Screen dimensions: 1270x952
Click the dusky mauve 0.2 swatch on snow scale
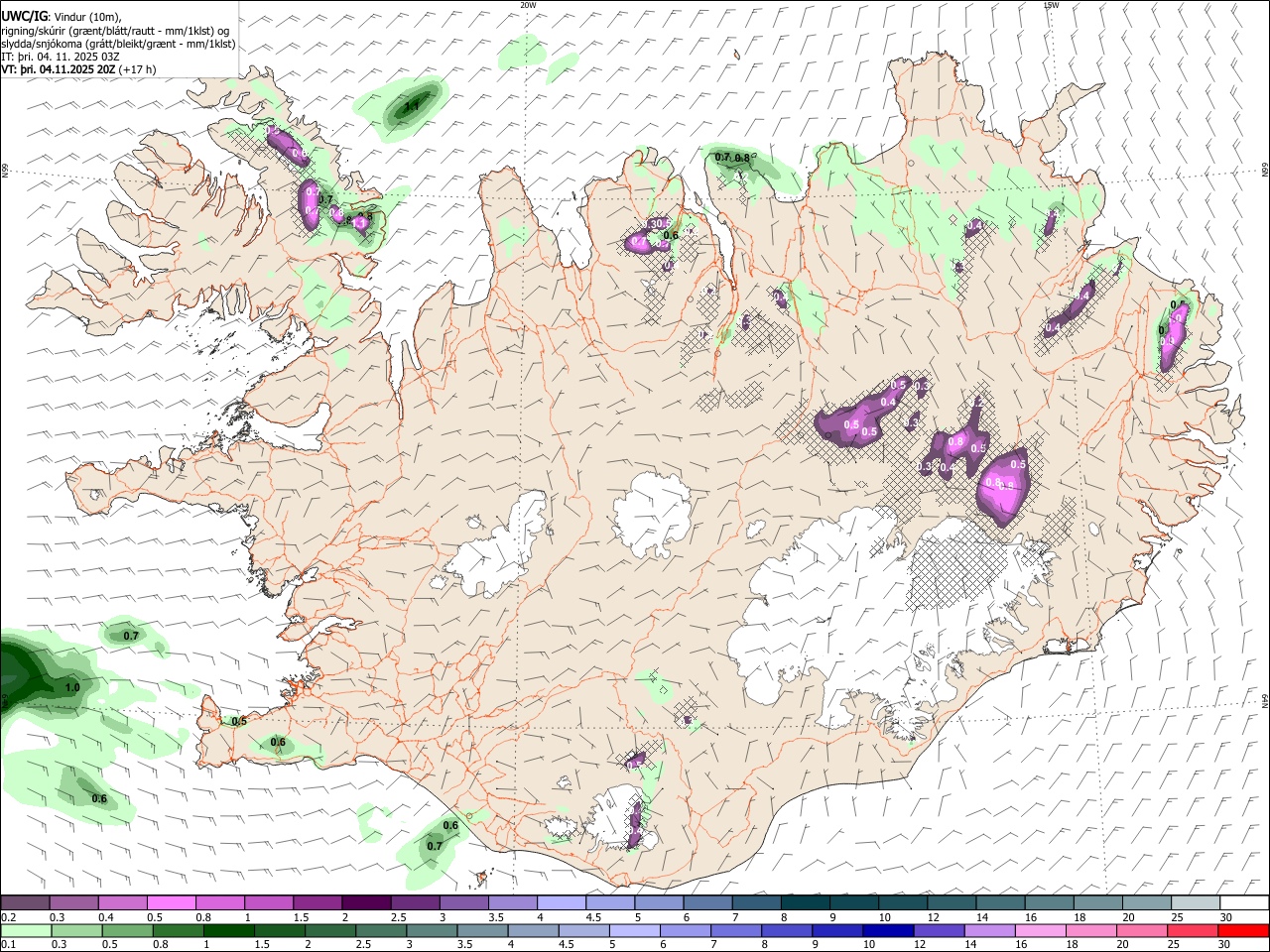(25, 903)
